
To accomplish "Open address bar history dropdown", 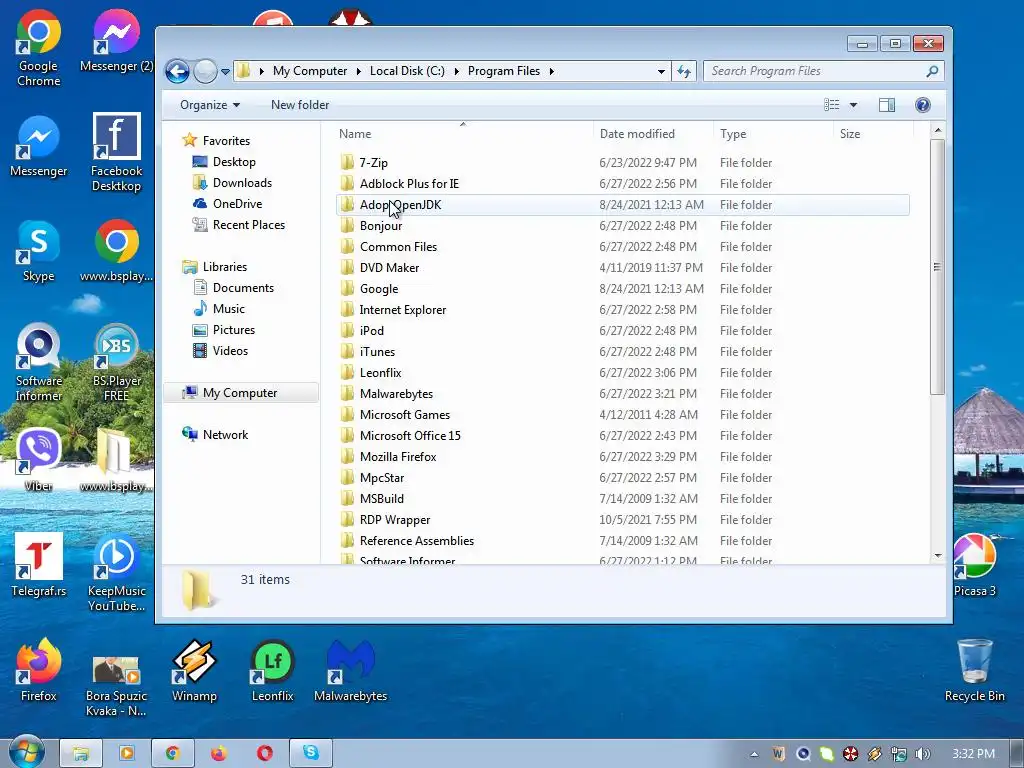I will click(x=661, y=71).
